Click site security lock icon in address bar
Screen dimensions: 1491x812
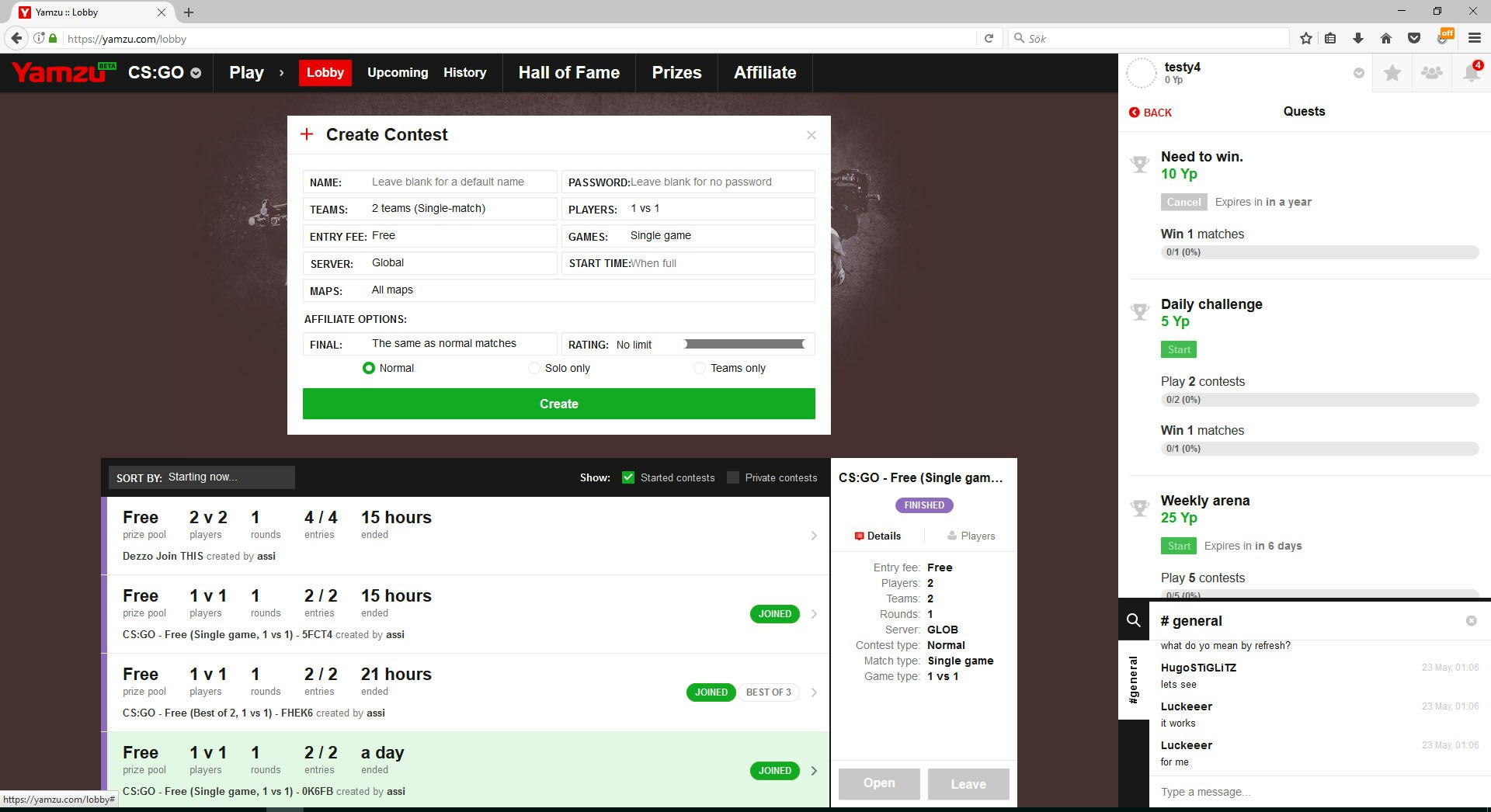[53, 38]
